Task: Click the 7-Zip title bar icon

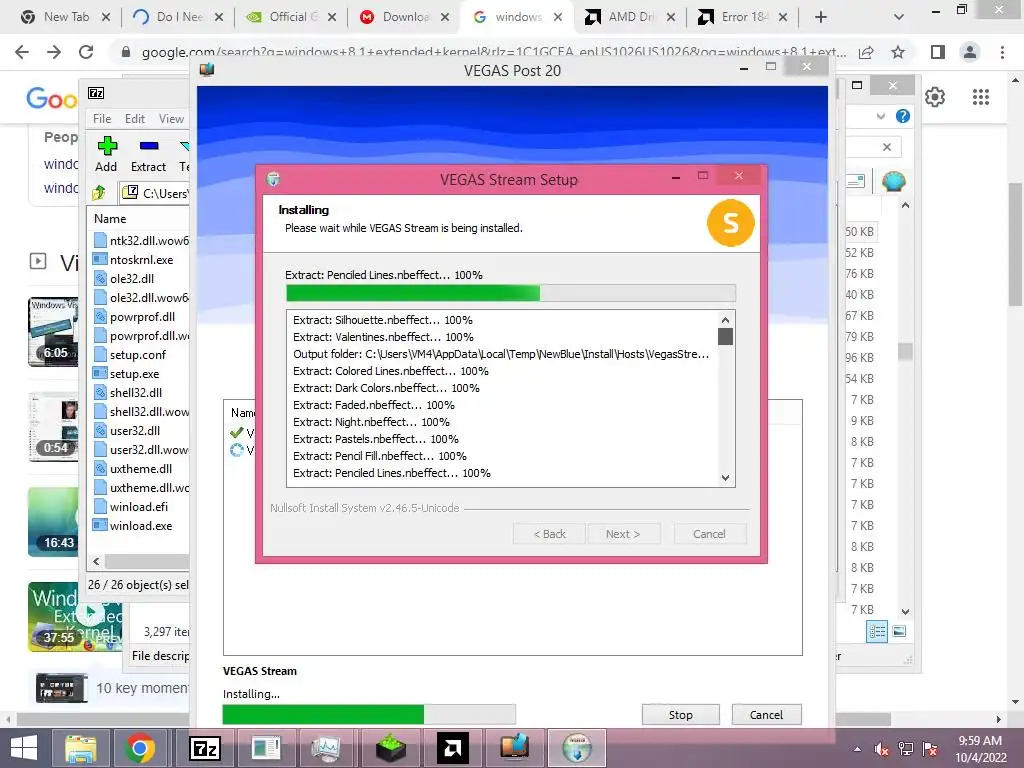Action: [x=96, y=93]
